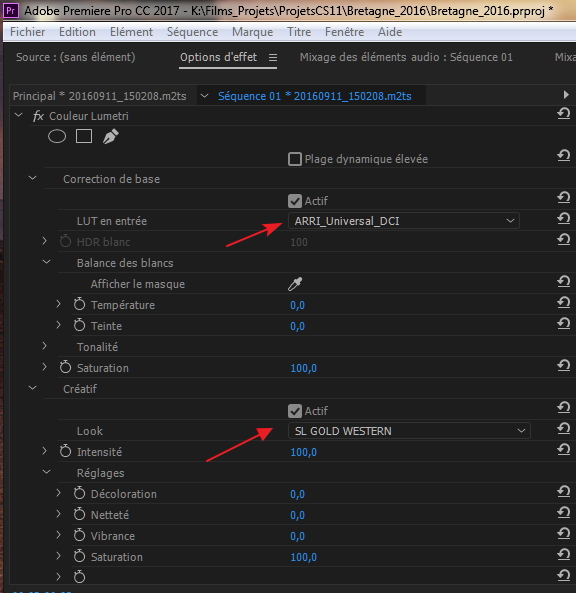Toggle animation stopwatch for Vibrance
This screenshot has height=593, width=576.
(79, 535)
